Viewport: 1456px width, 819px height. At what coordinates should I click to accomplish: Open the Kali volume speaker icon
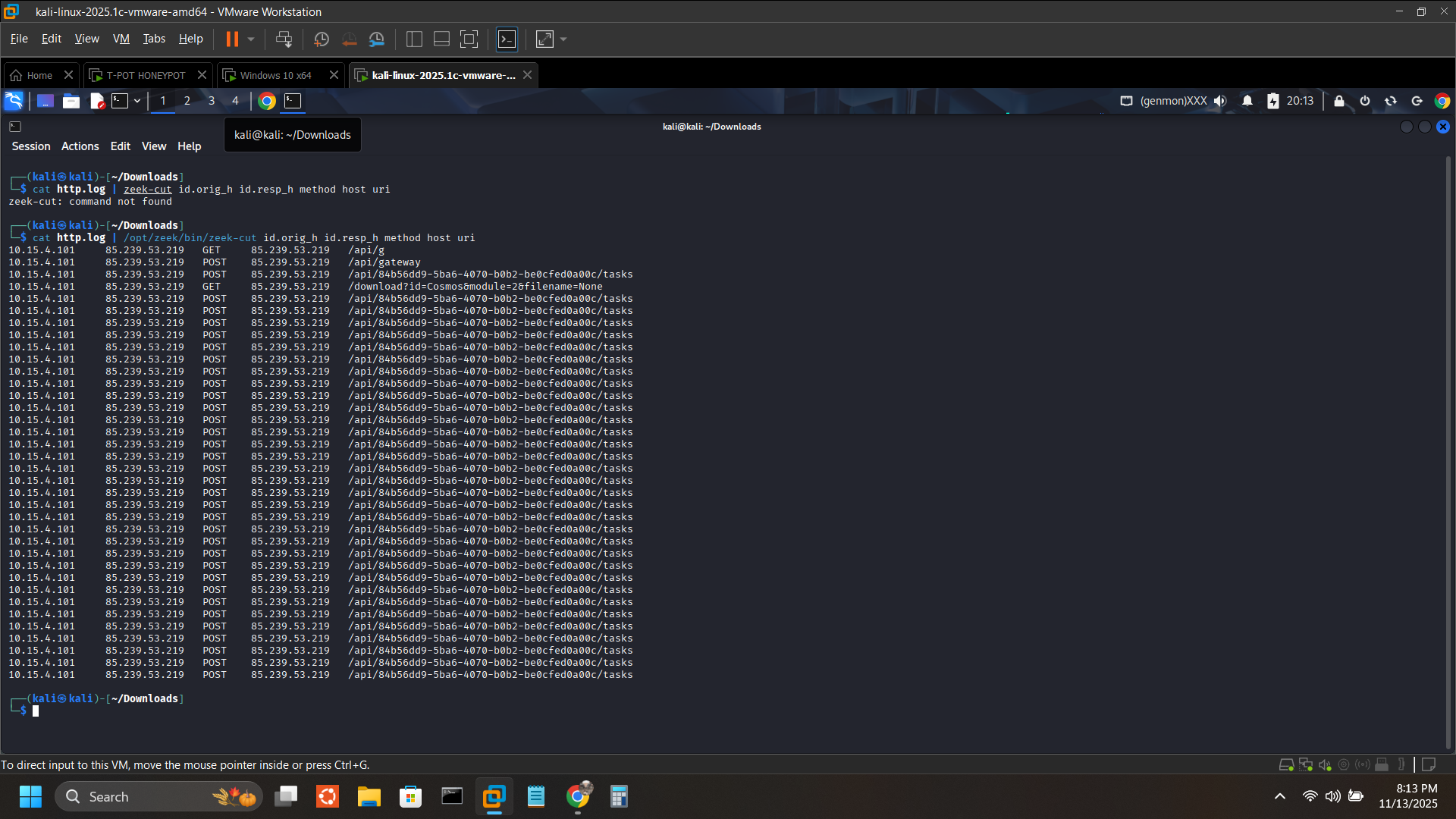point(1219,101)
